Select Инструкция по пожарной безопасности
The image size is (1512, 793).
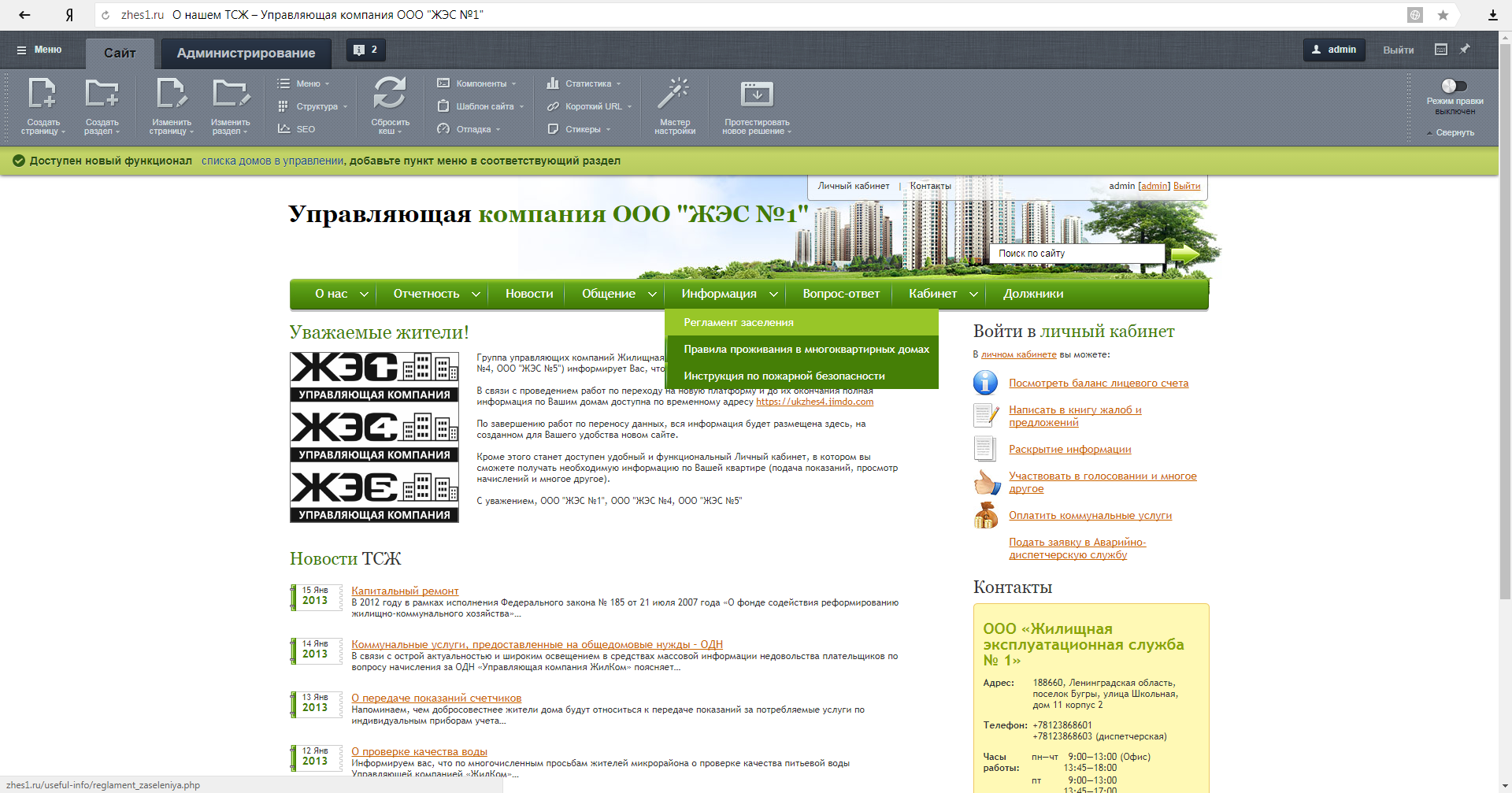[x=802, y=376]
